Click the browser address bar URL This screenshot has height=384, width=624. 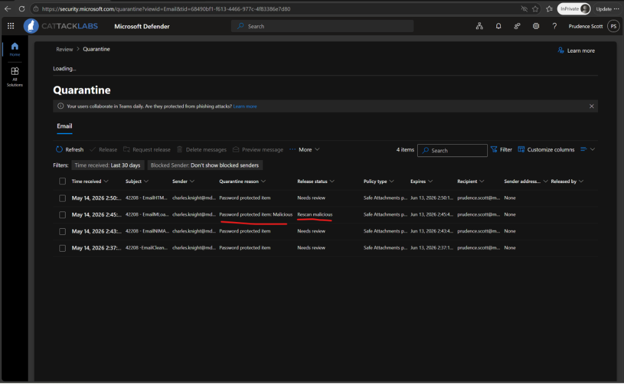pos(166,9)
